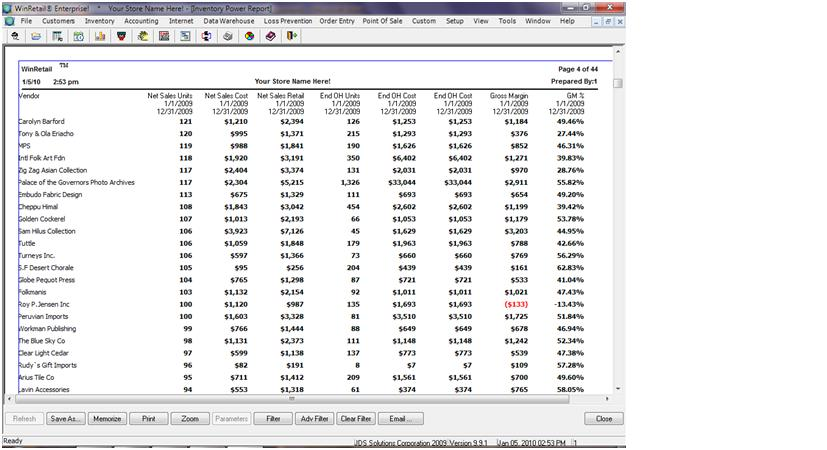The width and height of the screenshot is (827, 450).
Task: Open the Loss Prevention menu
Action: coord(288,20)
